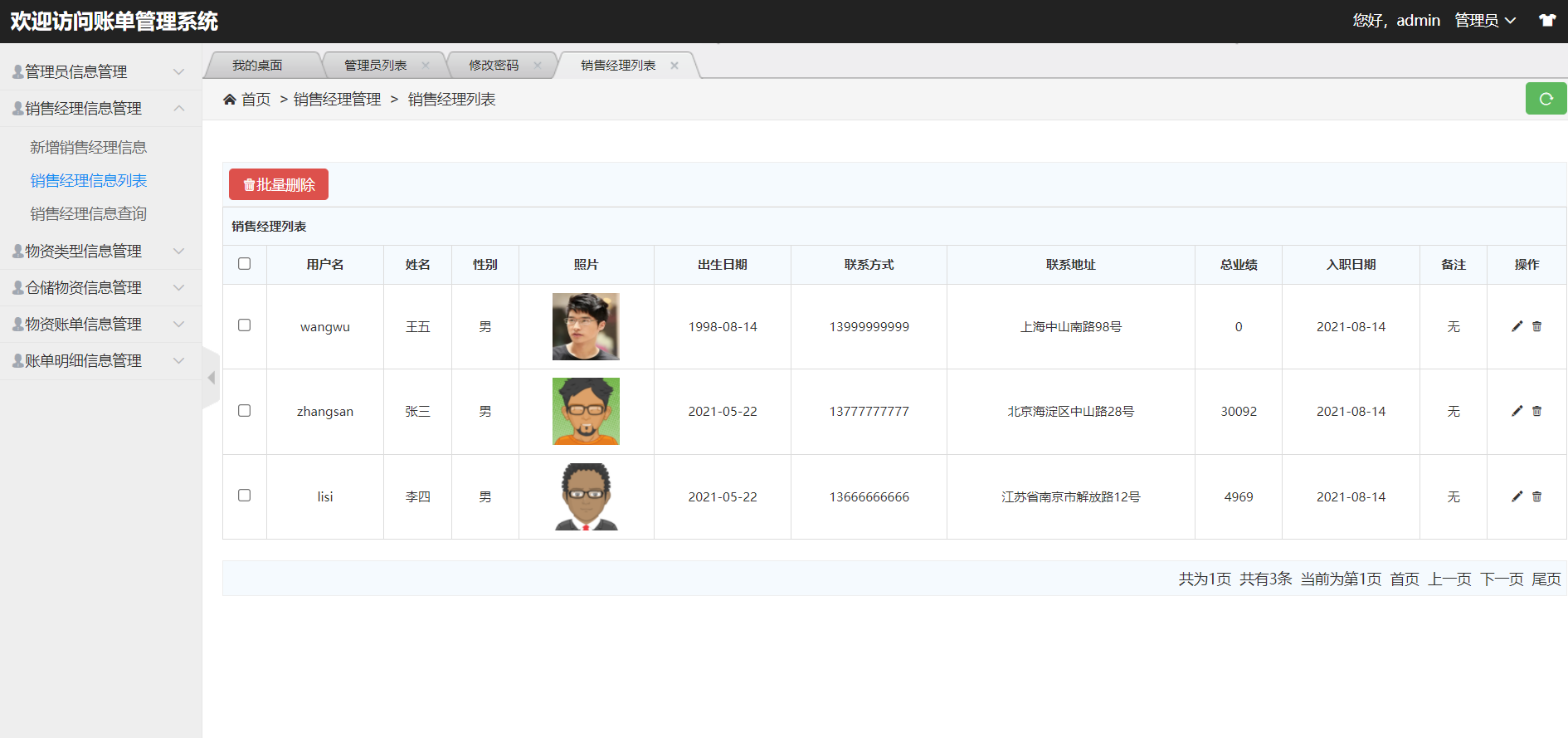This screenshot has height=738, width=1568.
Task: Click the 您好, admin greeting text
Action: pos(1396,21)
